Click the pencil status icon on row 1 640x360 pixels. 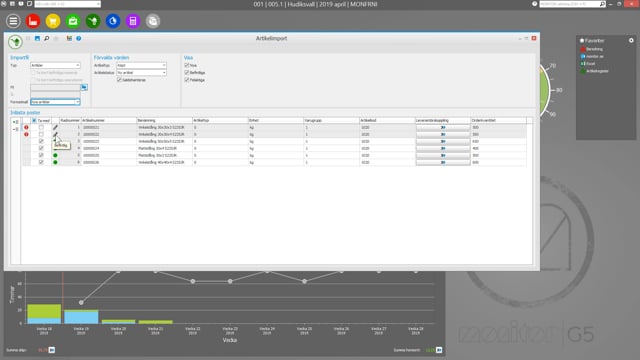(55, 127)
